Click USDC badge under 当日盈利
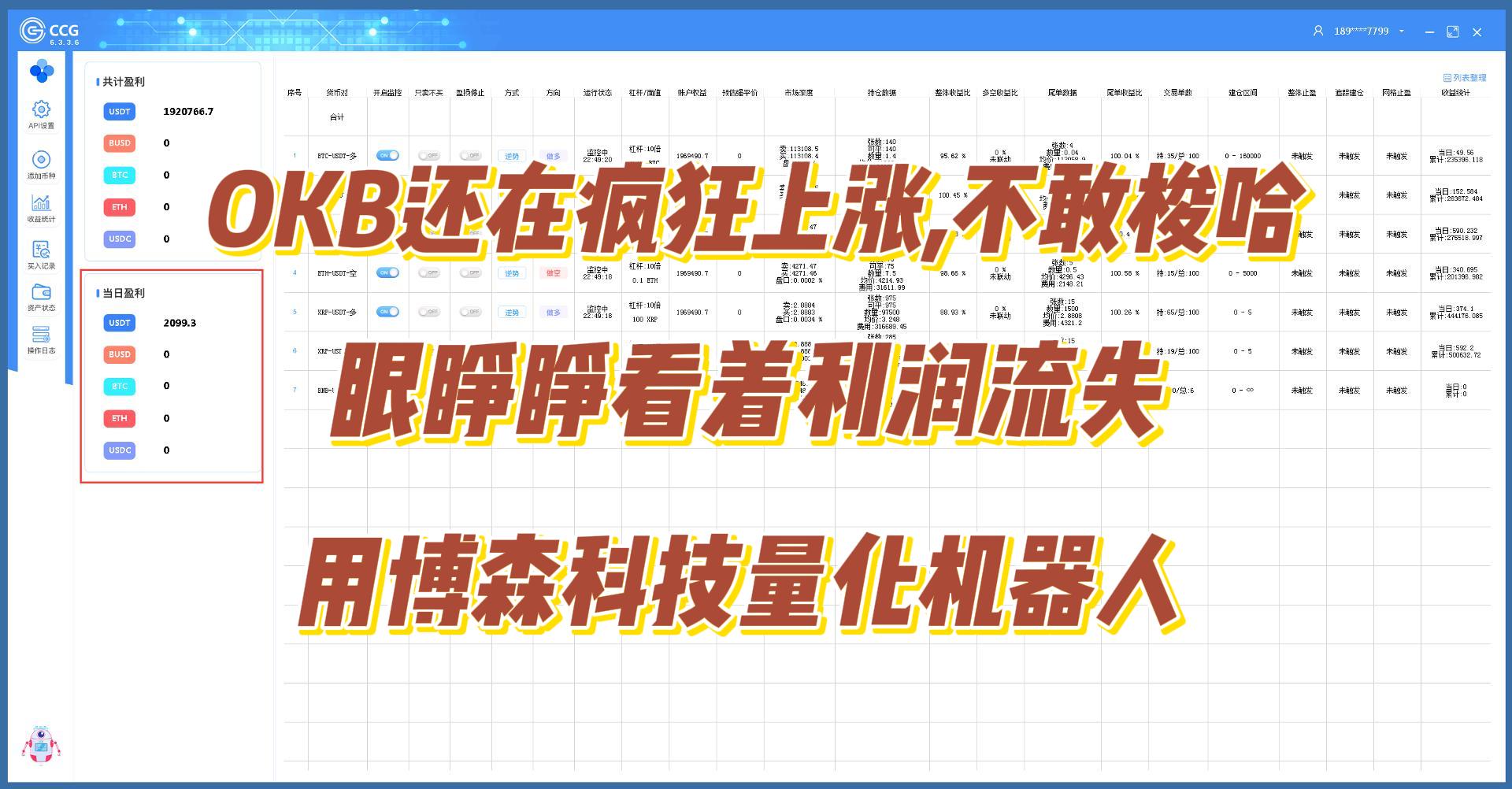The image size is (1512, 789). coord(120,450)
